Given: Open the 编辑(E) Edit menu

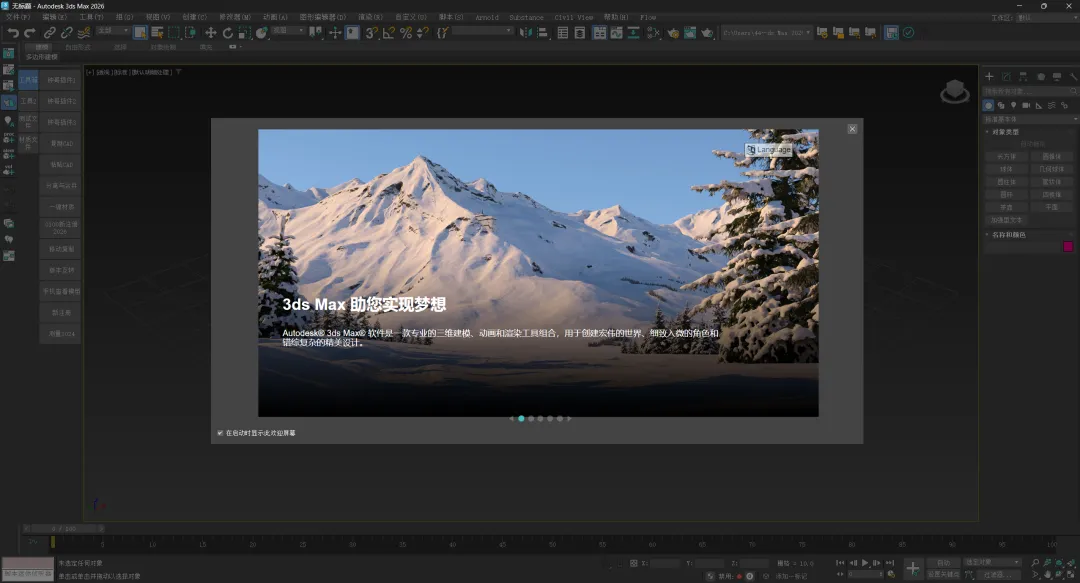Looking at the screenshot, I should pos(54,17).
